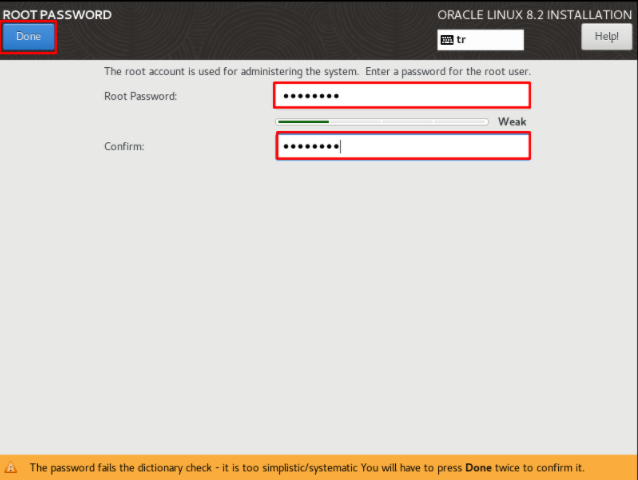638x480 pixels.
Task: Click the blue Done button
Action: 28,37
